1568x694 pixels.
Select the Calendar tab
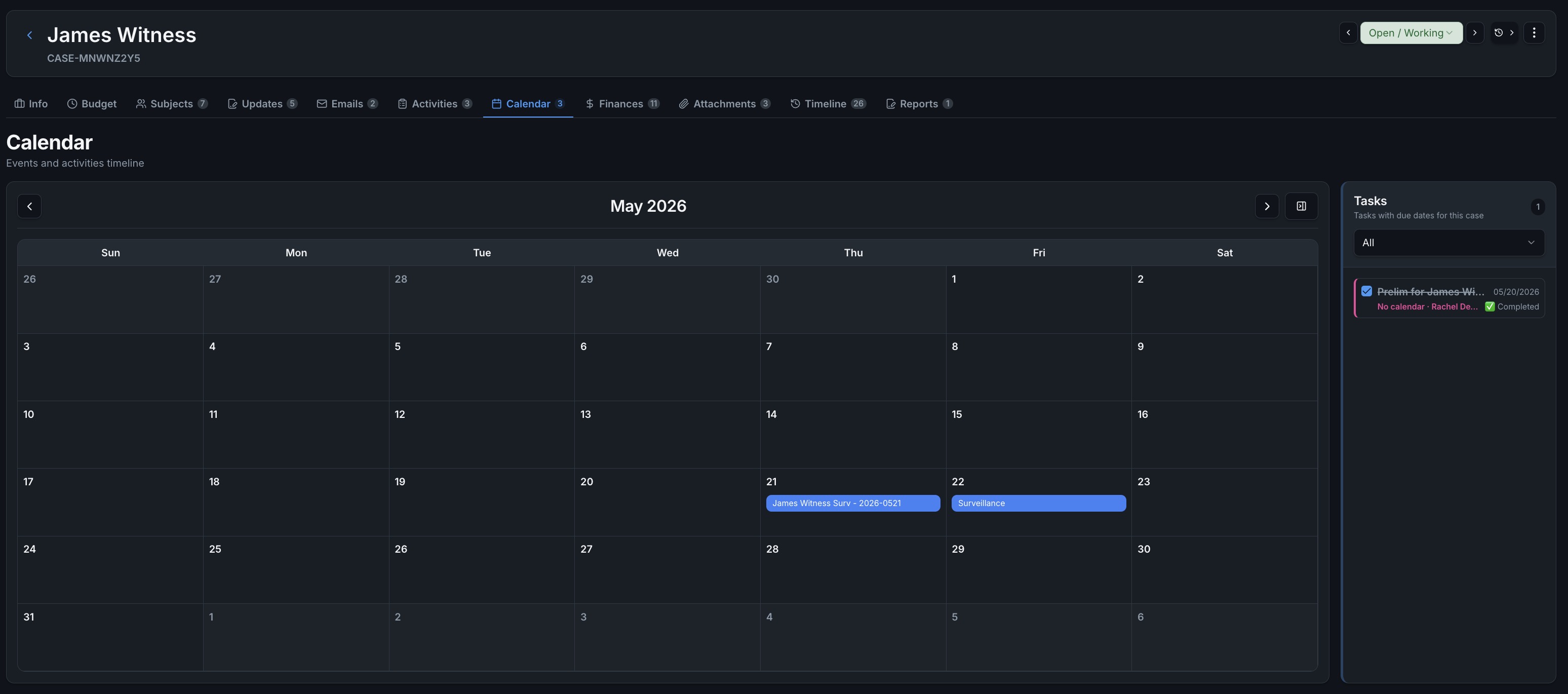tap(528, 104)
